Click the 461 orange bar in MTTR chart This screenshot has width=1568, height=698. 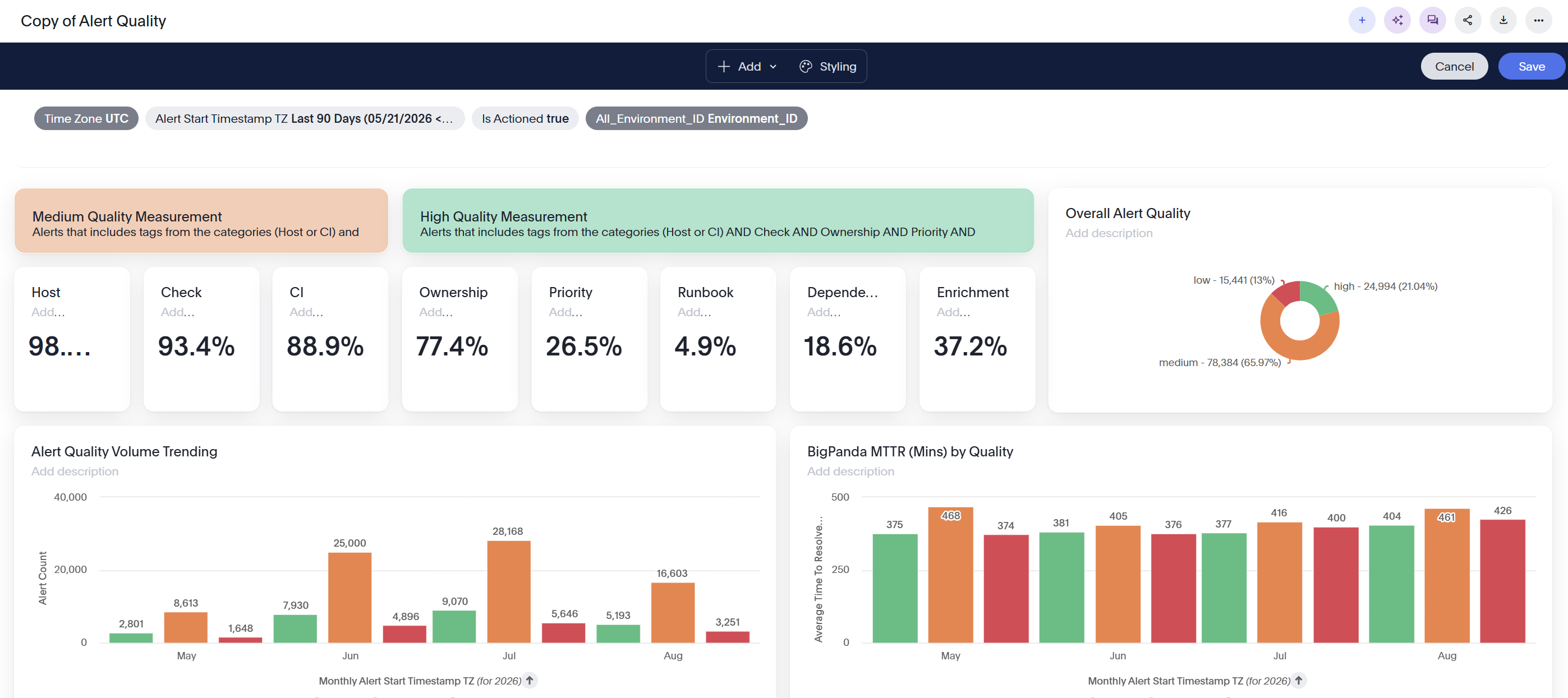1446,576
